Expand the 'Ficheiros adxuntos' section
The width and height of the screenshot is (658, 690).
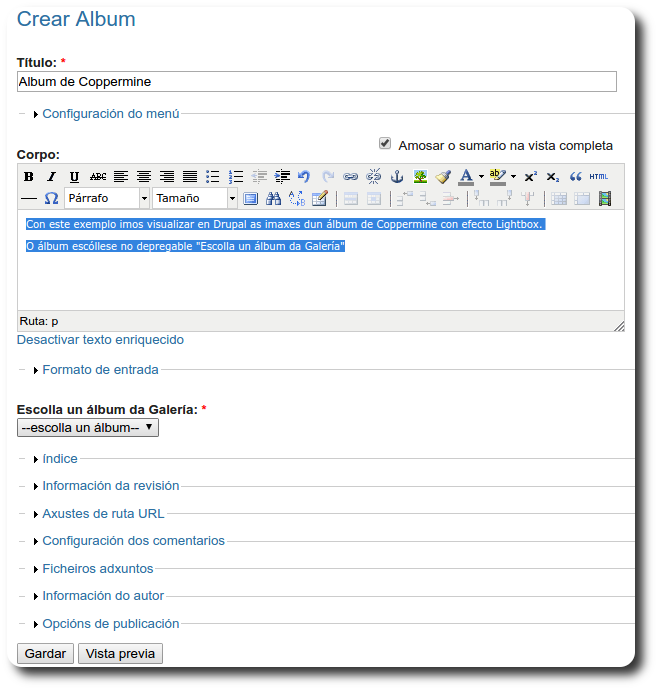click(x=97, y=569)
